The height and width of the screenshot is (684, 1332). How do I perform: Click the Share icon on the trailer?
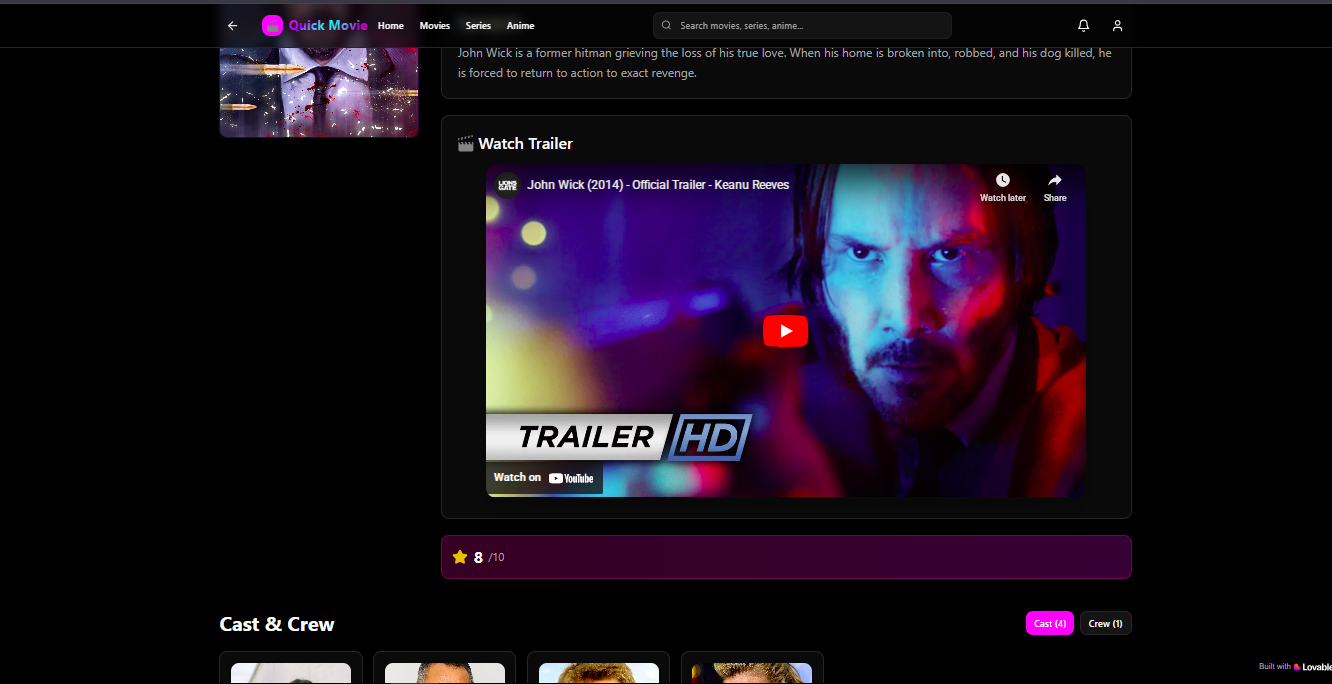(x=1055, y=180)
